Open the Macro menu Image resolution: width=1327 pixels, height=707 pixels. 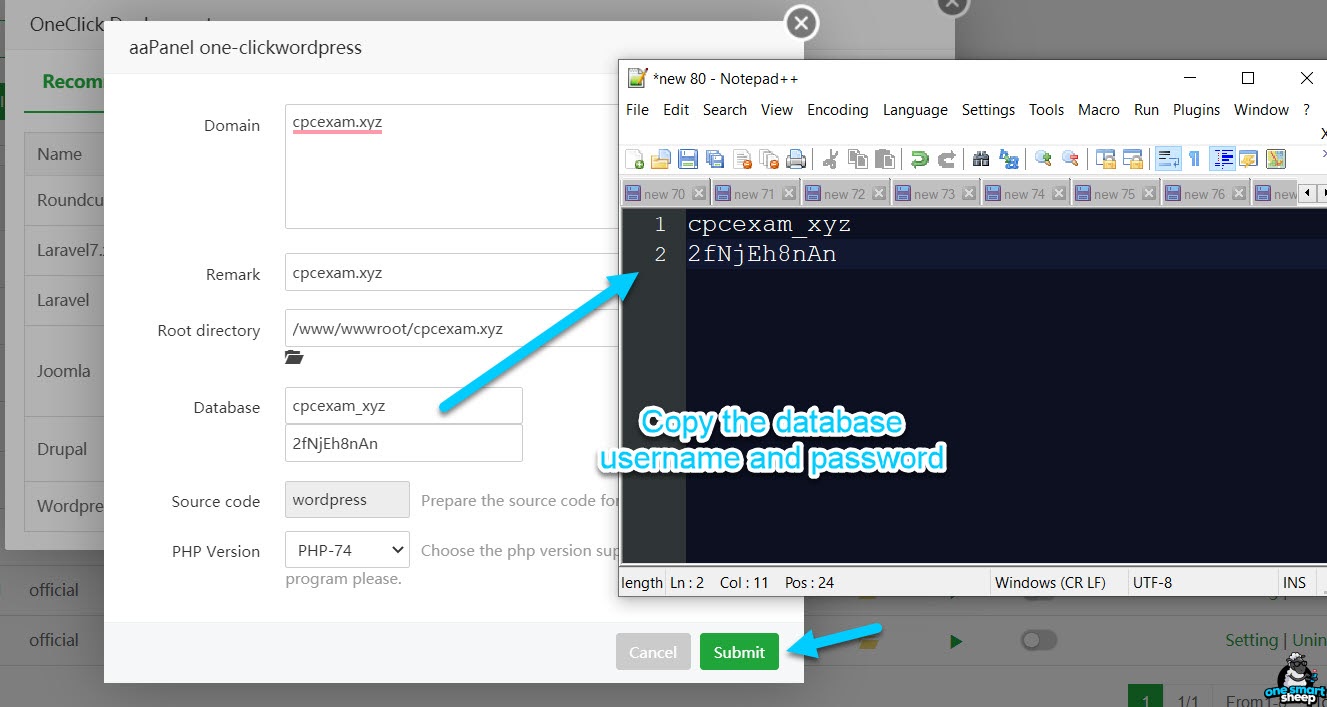point(1099,110)
